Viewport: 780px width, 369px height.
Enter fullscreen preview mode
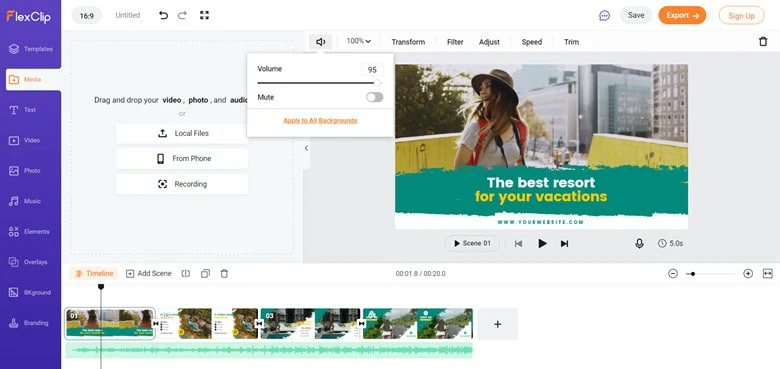204,15
